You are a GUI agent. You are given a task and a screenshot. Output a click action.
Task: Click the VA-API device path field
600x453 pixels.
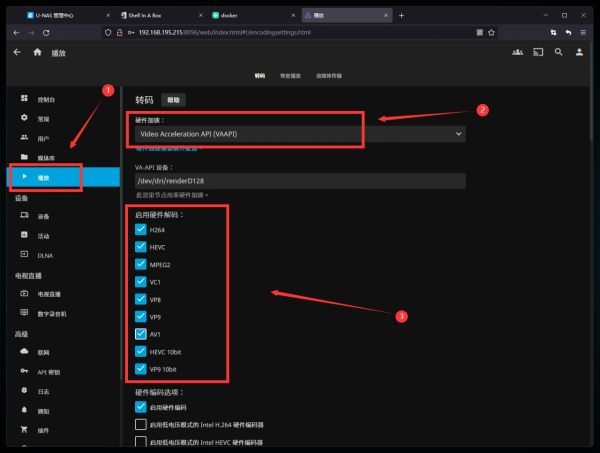(300, 181)
